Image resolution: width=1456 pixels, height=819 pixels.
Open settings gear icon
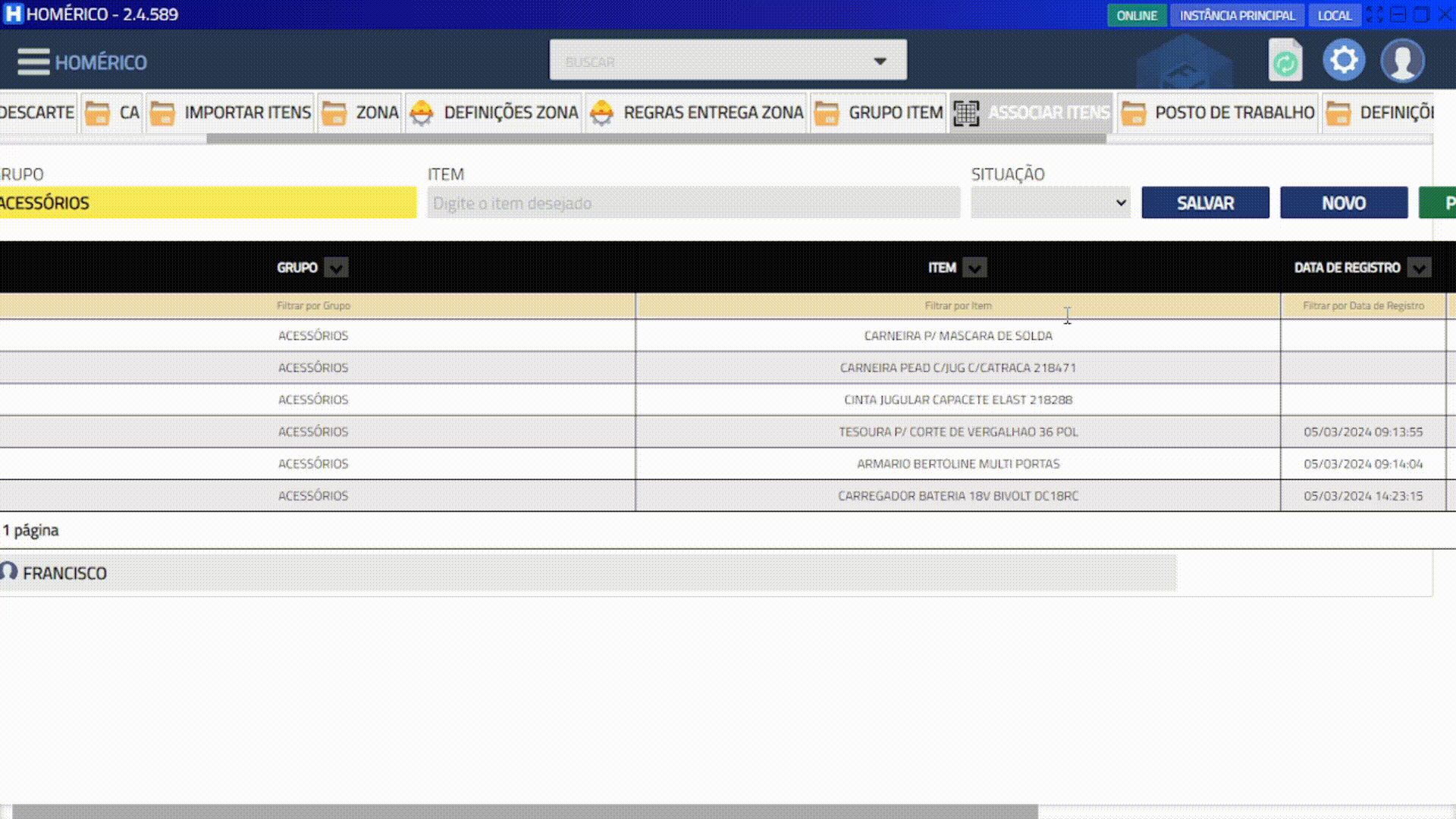pos(1344,60)
